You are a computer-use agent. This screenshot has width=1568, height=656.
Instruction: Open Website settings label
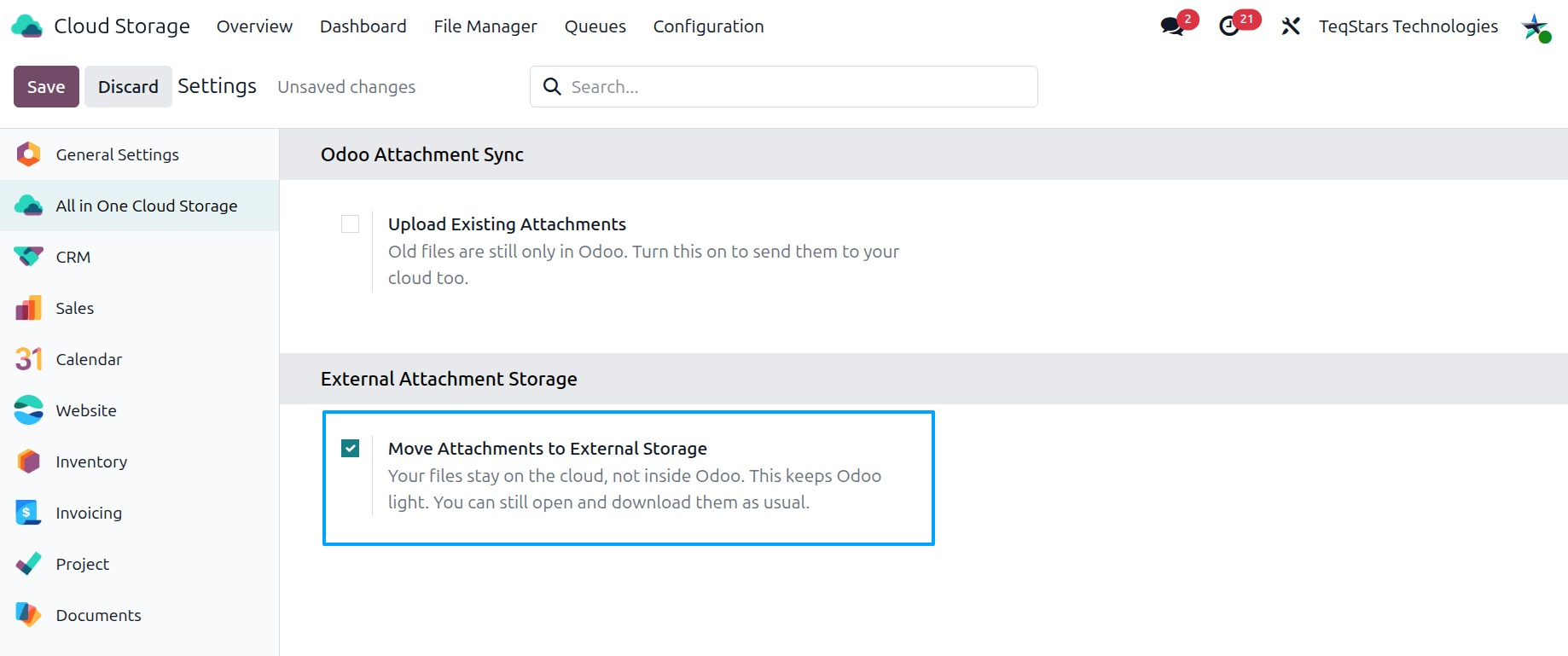(x=86, y=410)
